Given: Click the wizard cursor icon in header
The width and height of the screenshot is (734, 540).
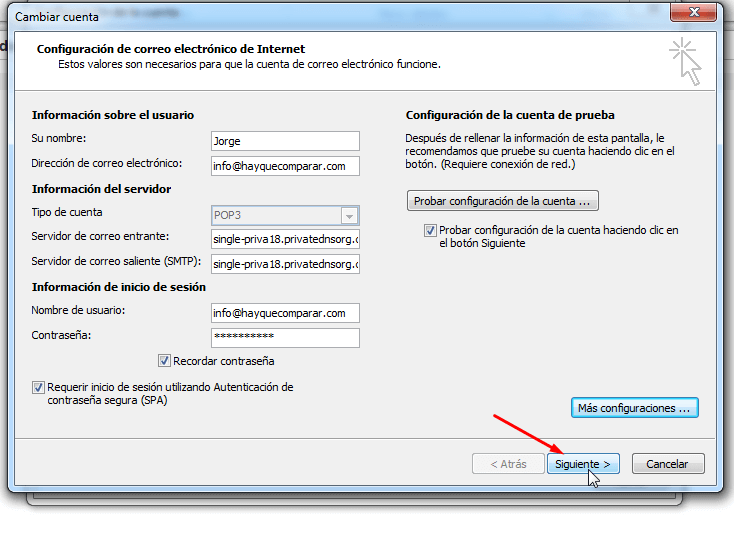Looking at the screenshot, I should 686,62.
